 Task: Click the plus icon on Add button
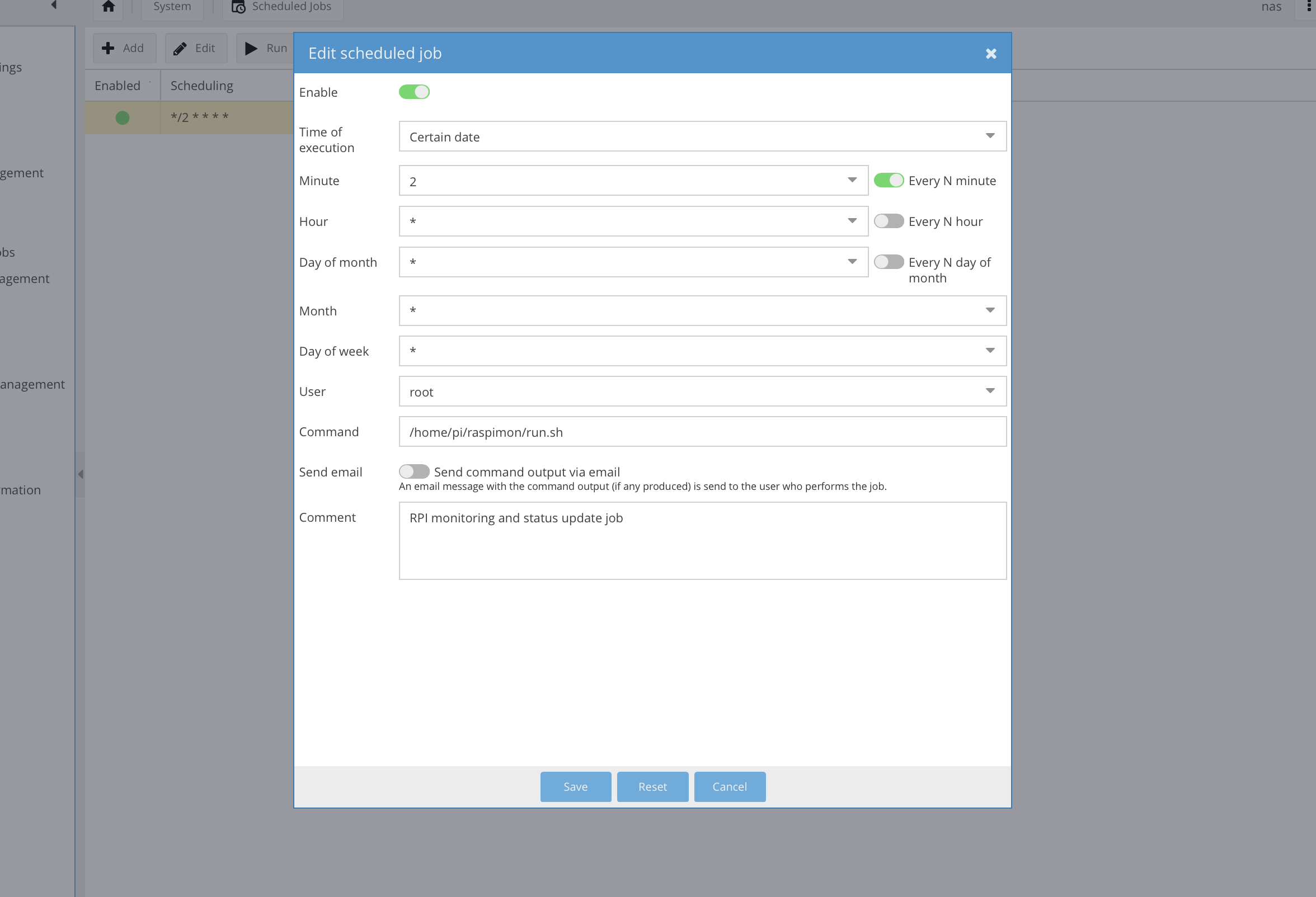coord(107,48)
